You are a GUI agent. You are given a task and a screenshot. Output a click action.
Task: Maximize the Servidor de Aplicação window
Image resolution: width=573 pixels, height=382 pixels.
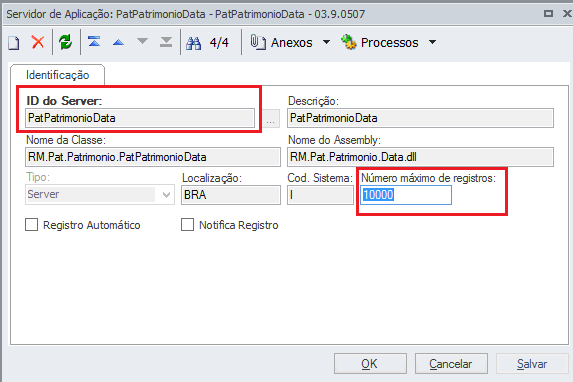click(x=548, y=14)
